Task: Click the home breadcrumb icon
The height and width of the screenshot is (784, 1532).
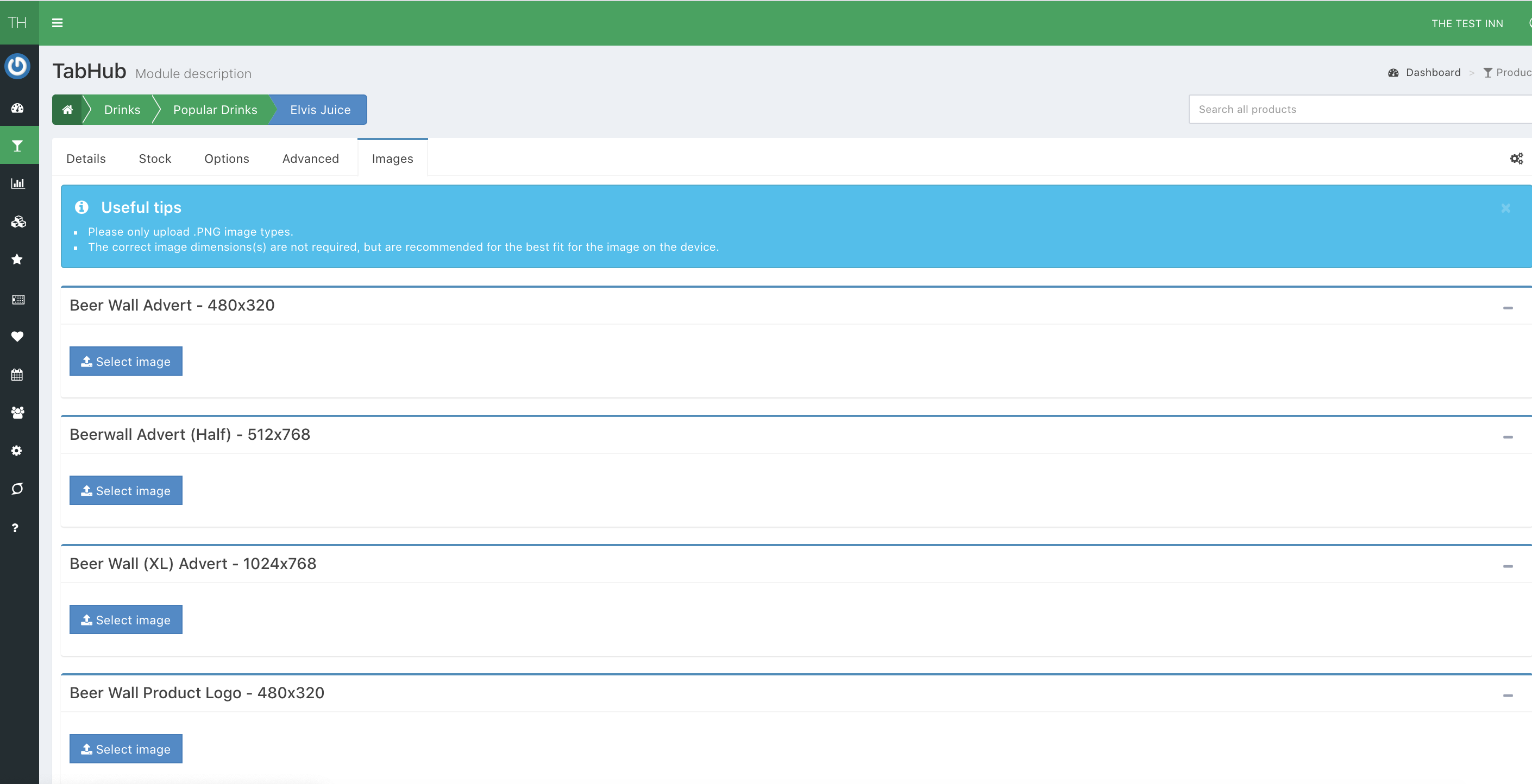Action: tap(67, 109)
